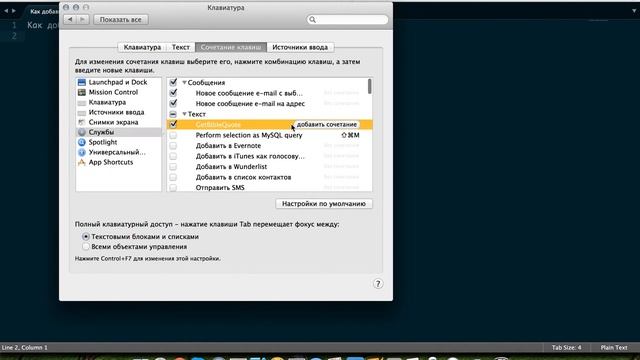Toggle the Сообщения group checkbox

point(173,82)
